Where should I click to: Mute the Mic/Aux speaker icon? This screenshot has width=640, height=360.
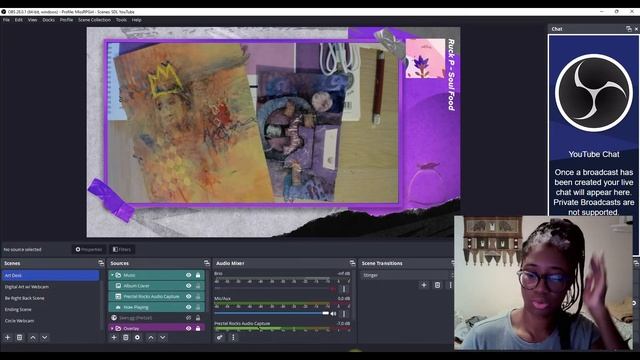tap(333, 313)
